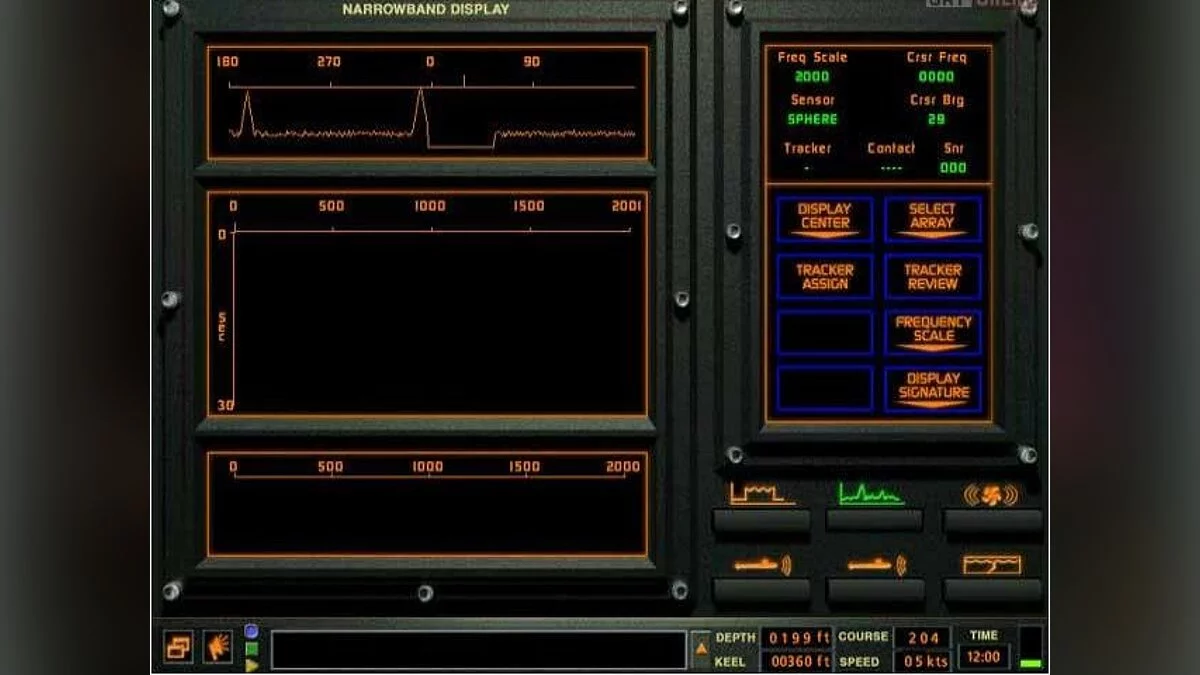
Task: Click the 90 bearing scale label
Action: point(531,62)
